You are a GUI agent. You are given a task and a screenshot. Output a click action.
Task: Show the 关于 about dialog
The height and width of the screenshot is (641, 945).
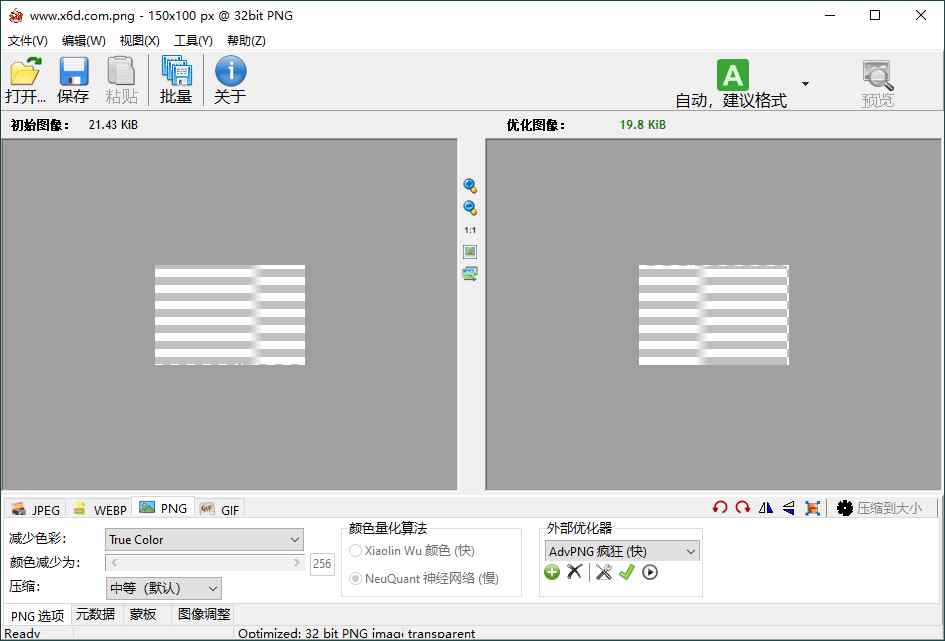point(230,80)
